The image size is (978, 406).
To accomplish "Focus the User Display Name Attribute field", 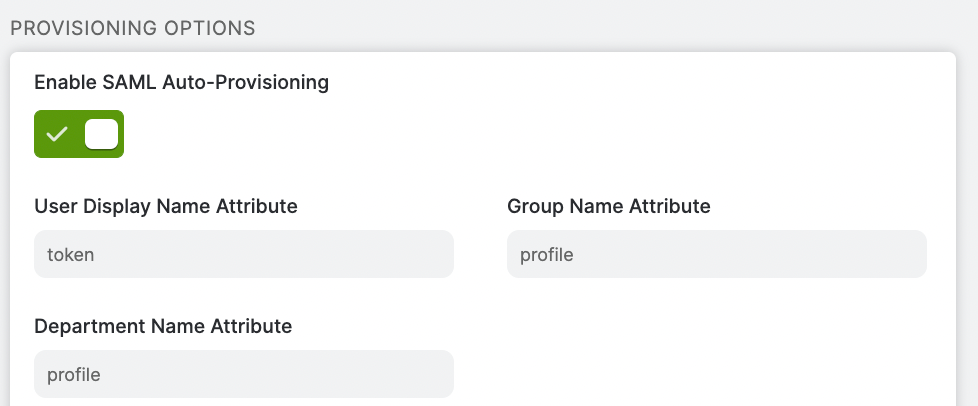I will 244,254.
